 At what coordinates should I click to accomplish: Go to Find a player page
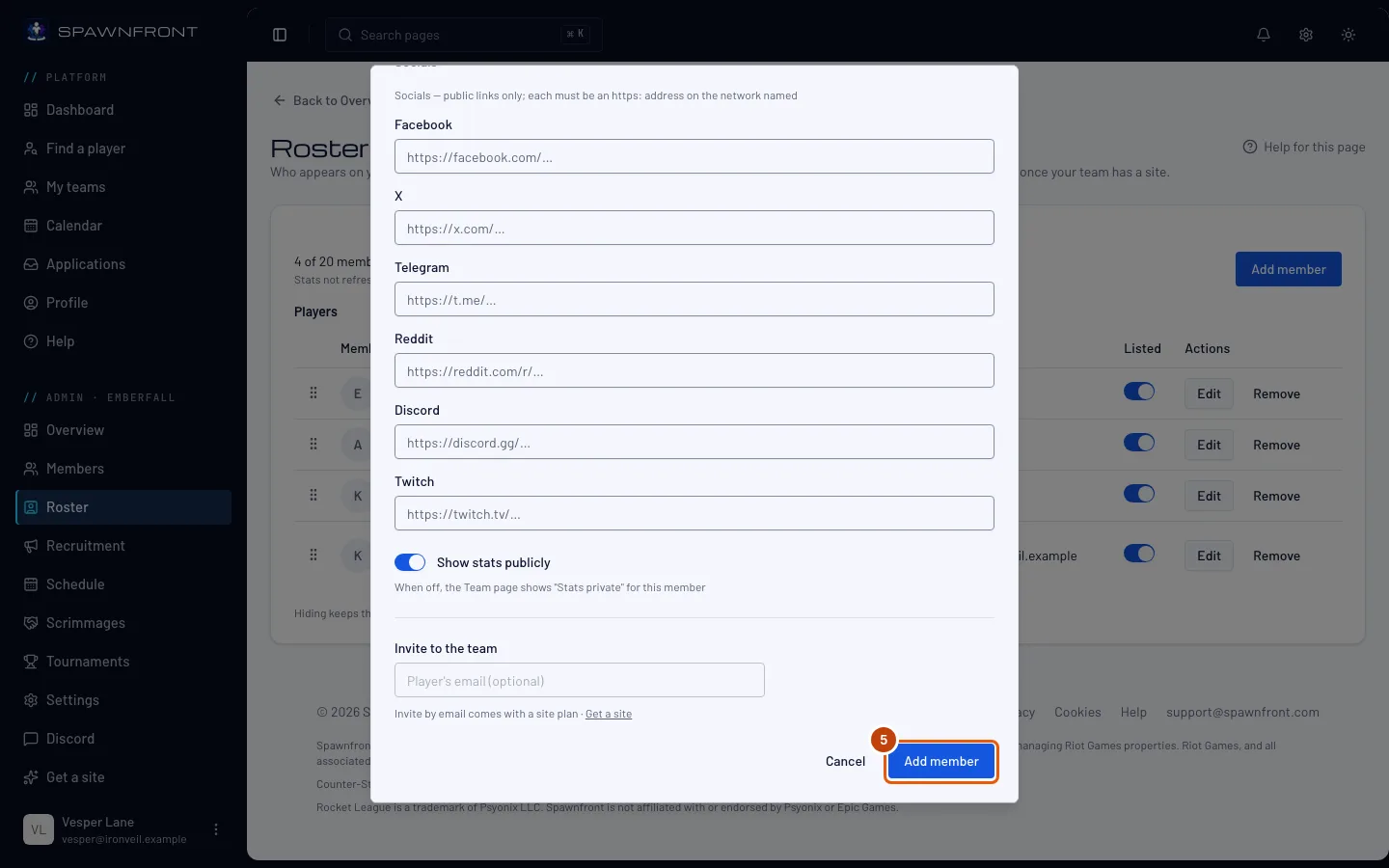pos(123,149)
